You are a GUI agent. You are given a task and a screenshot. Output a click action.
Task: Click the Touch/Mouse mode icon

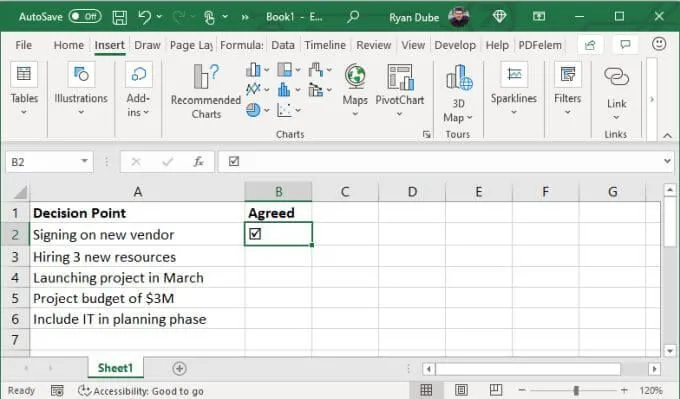pyautogui.click(x=209, y=17)
